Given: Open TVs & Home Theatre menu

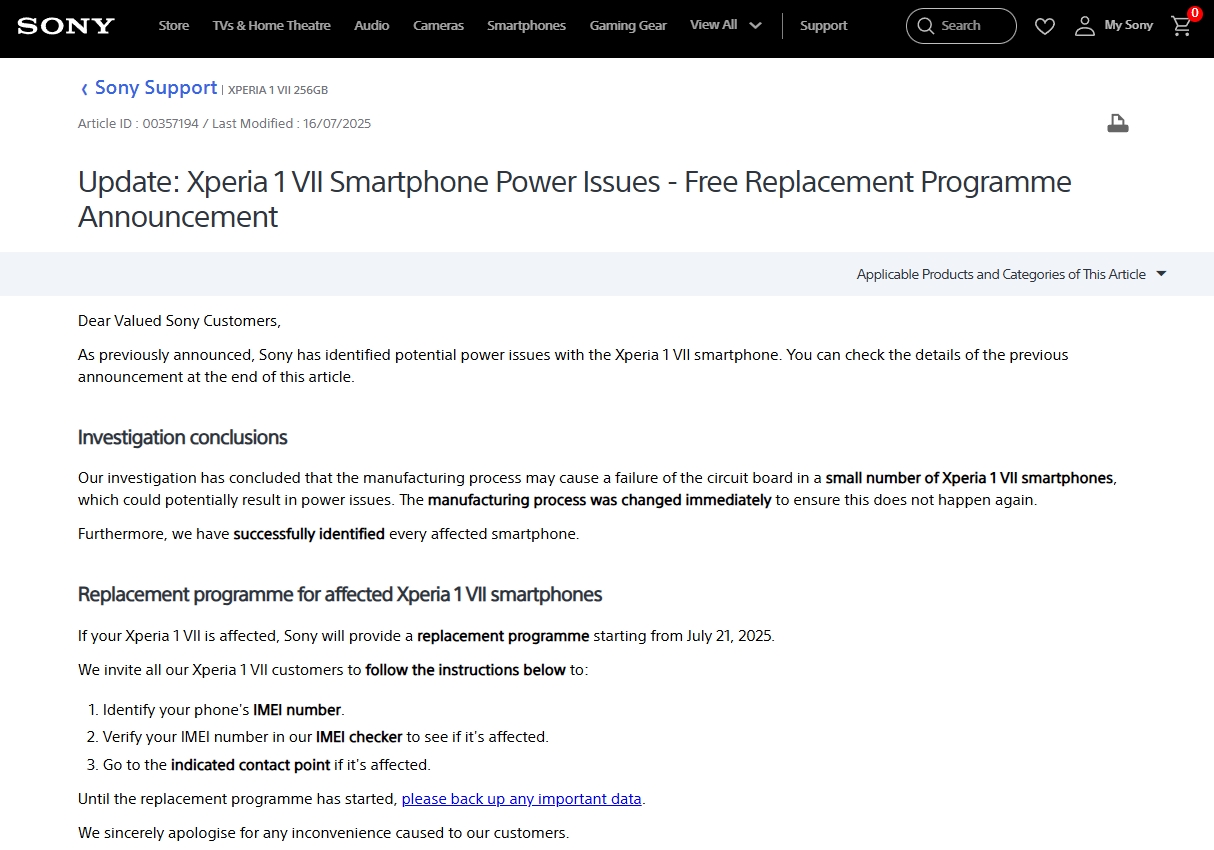Looking at the screenshot, I should (x=272, y=26).
